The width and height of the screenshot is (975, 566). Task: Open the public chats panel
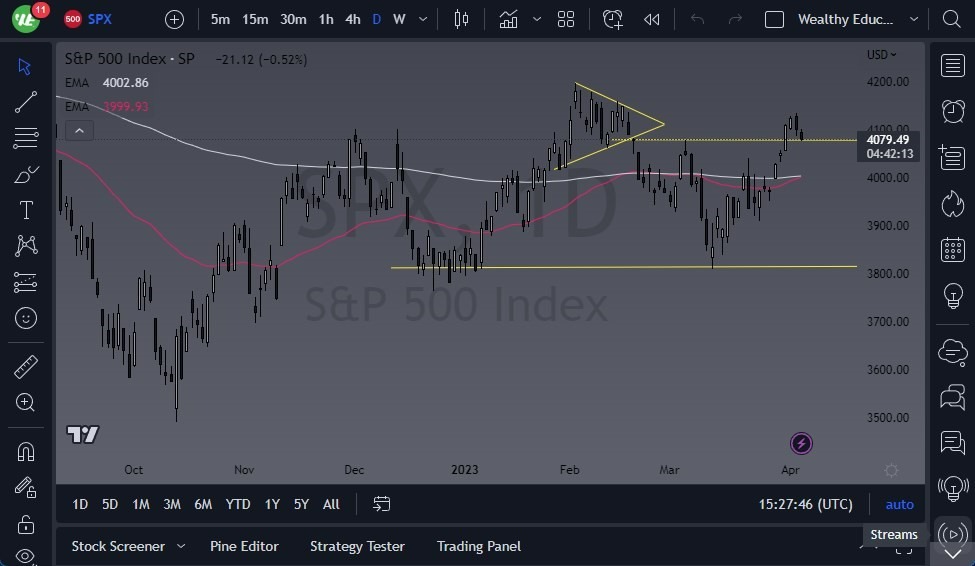point(953,397)
